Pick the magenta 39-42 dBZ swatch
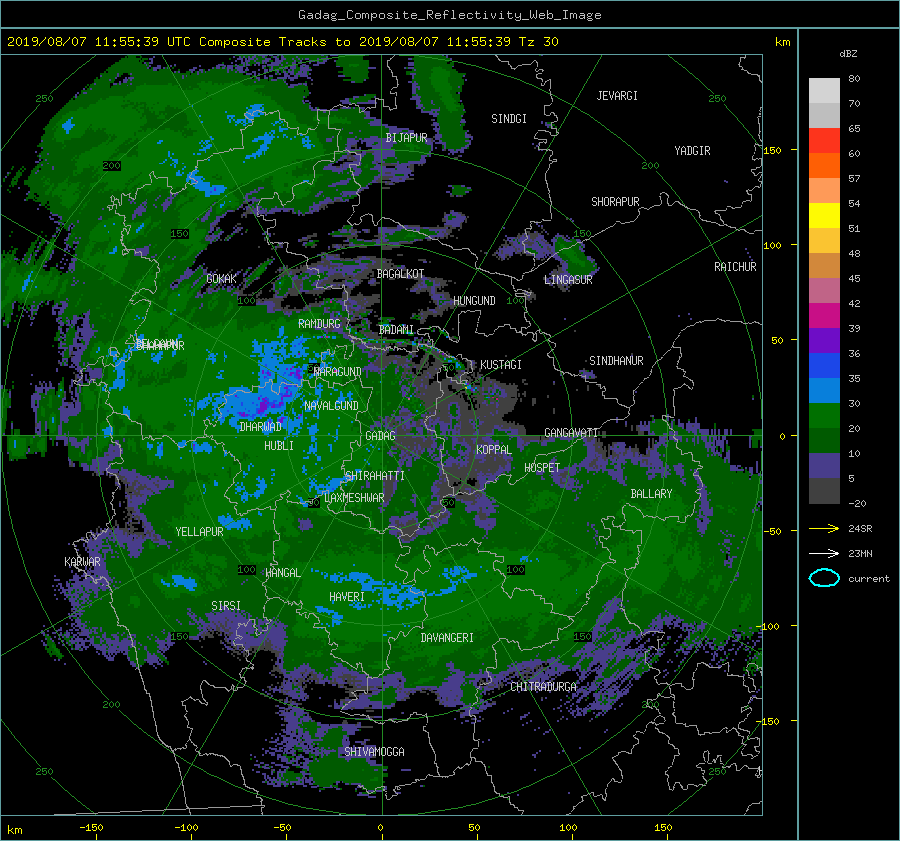Image resolution: width=900 pixels, height=841 pixels. point(824,316)
